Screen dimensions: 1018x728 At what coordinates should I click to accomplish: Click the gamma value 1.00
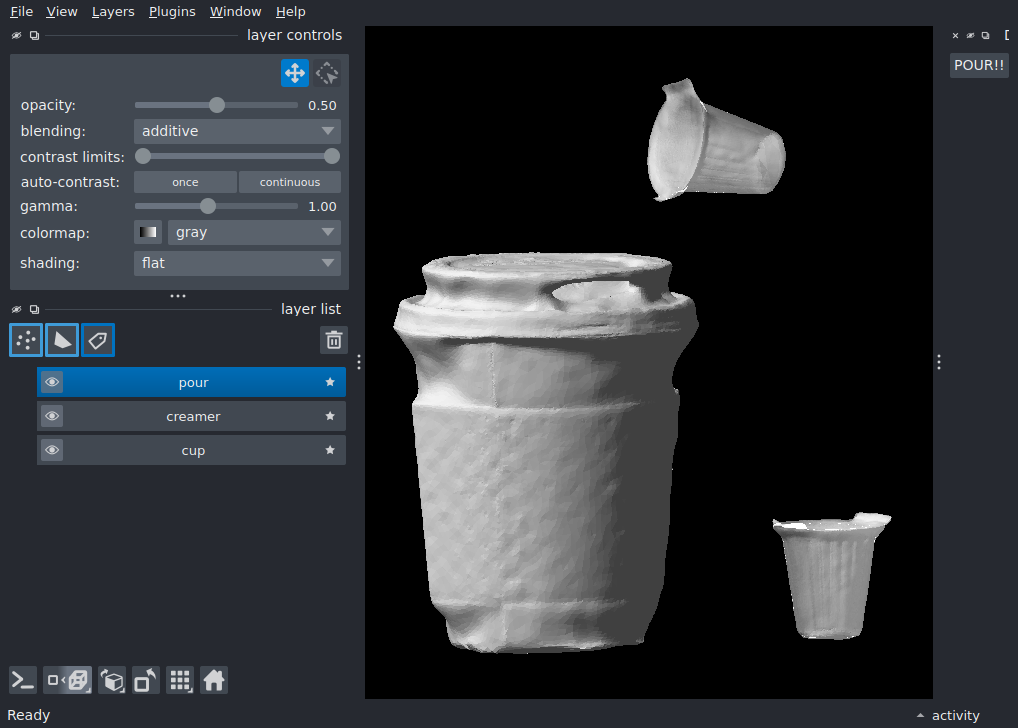[322, 207]
